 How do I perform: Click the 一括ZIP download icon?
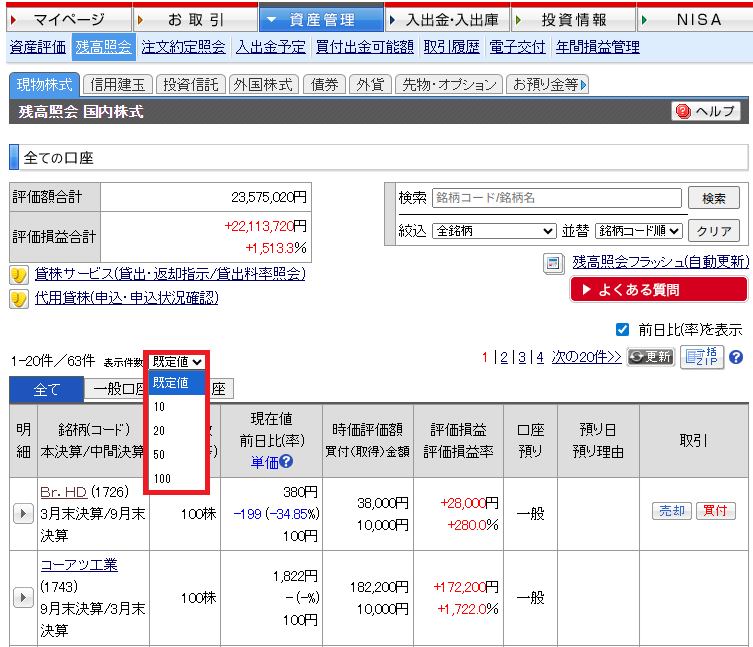click(x=702, y=357)
